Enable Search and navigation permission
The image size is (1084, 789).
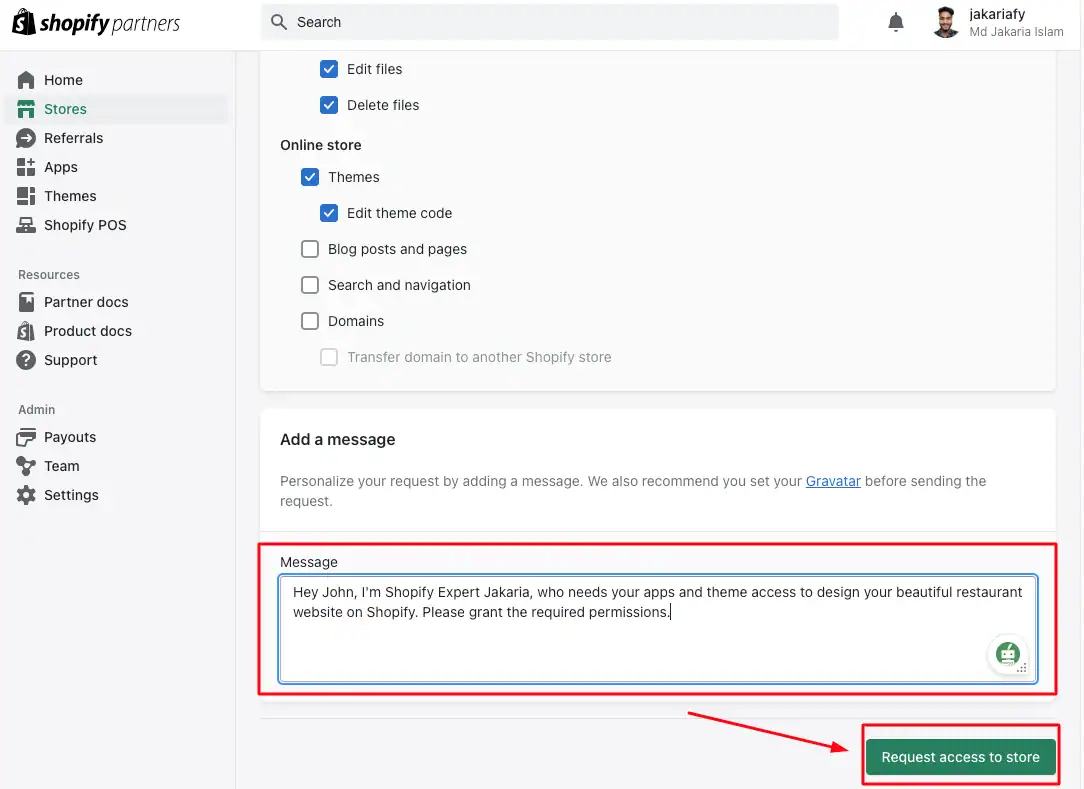click(x=310, y=285)
